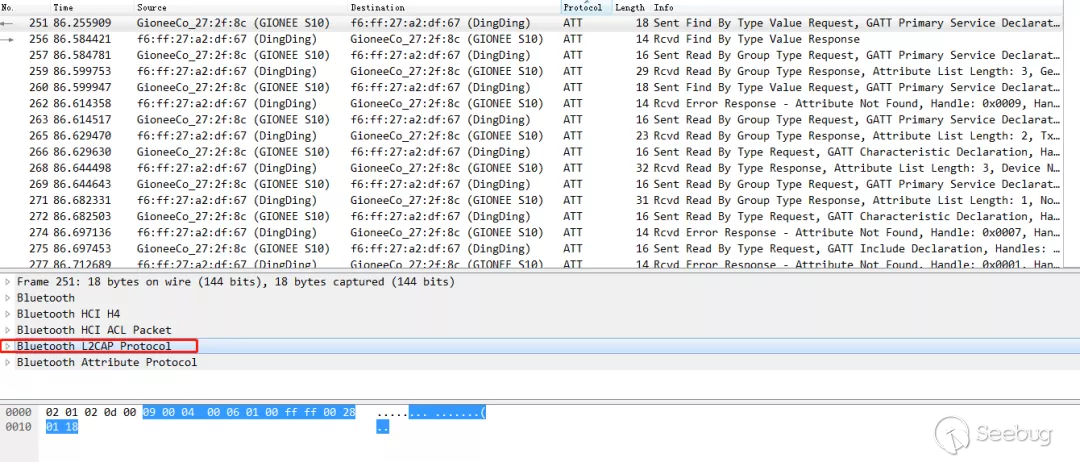Click the Length value 32 in packet 268
1080x462 pixels.
tap(642, 168)
